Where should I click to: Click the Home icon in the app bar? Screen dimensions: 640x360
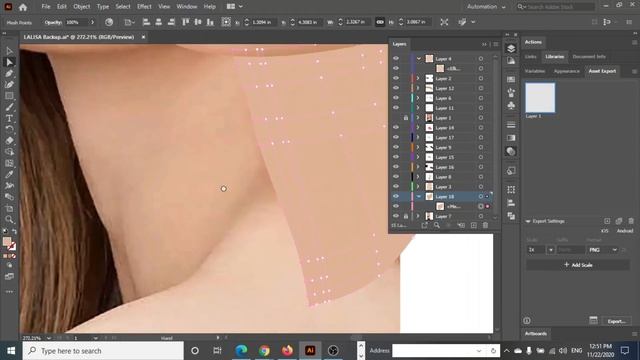(23, 7)
